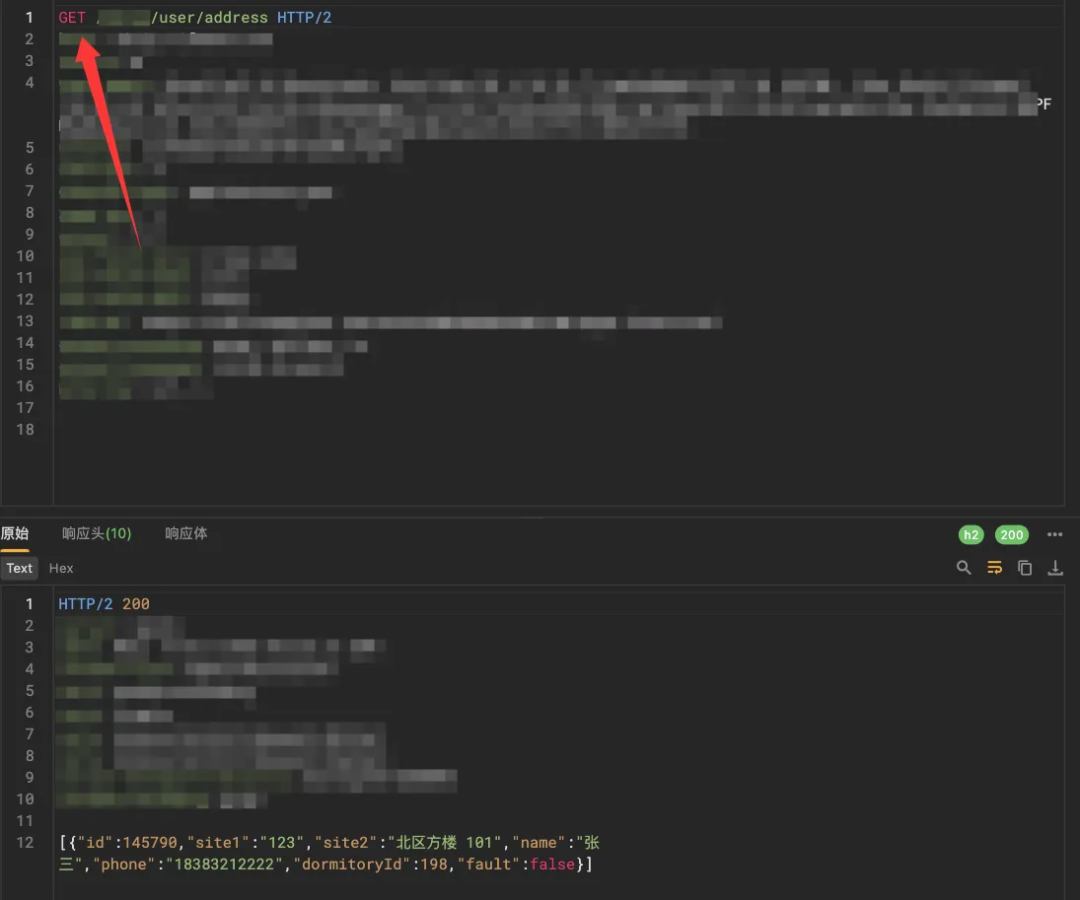Switch to the 原始 tab
This screenshot has width=1080, height=900.
click(14, 534)
